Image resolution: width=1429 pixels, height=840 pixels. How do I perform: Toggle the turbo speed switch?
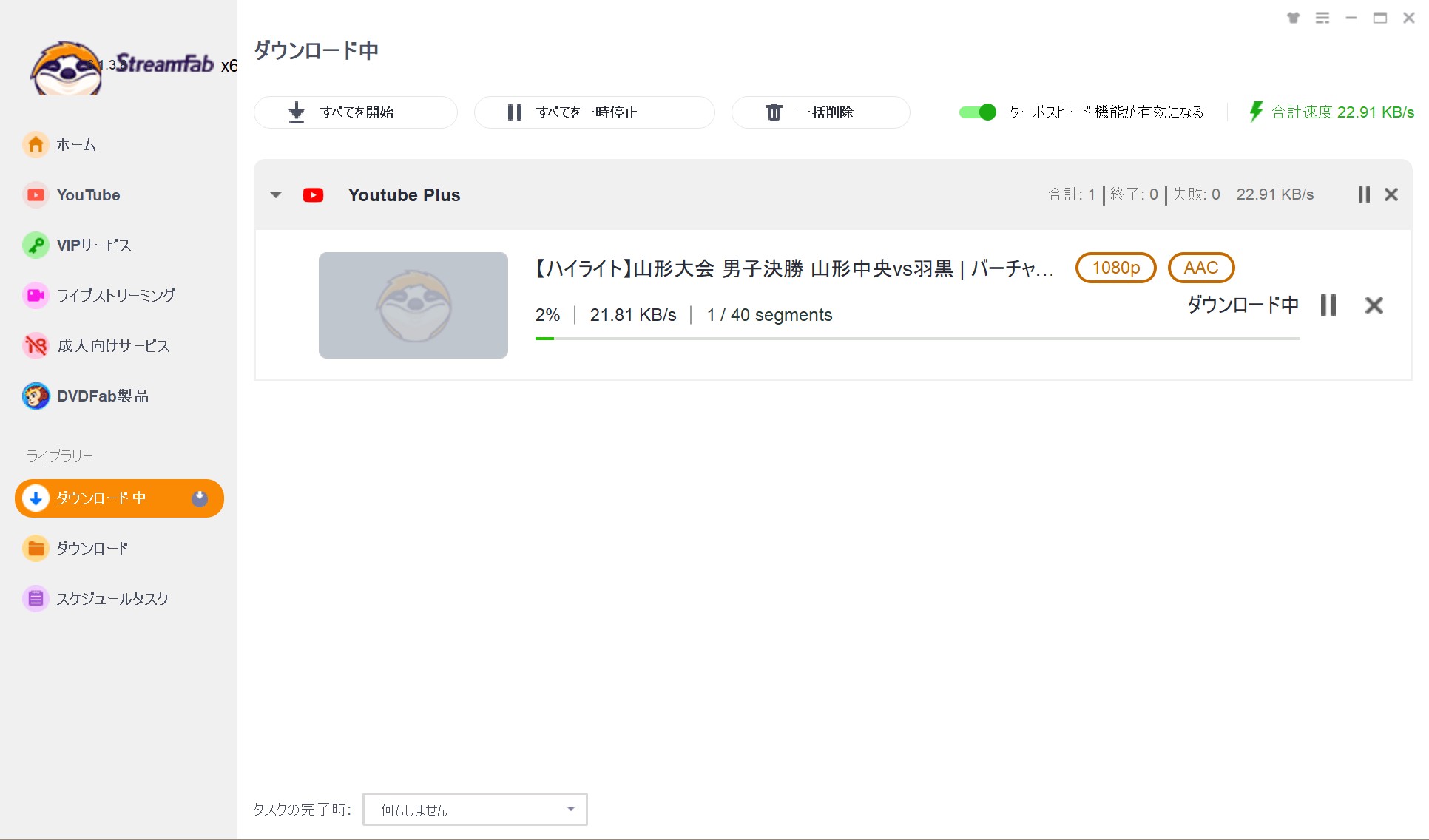[x=978, y=112]
